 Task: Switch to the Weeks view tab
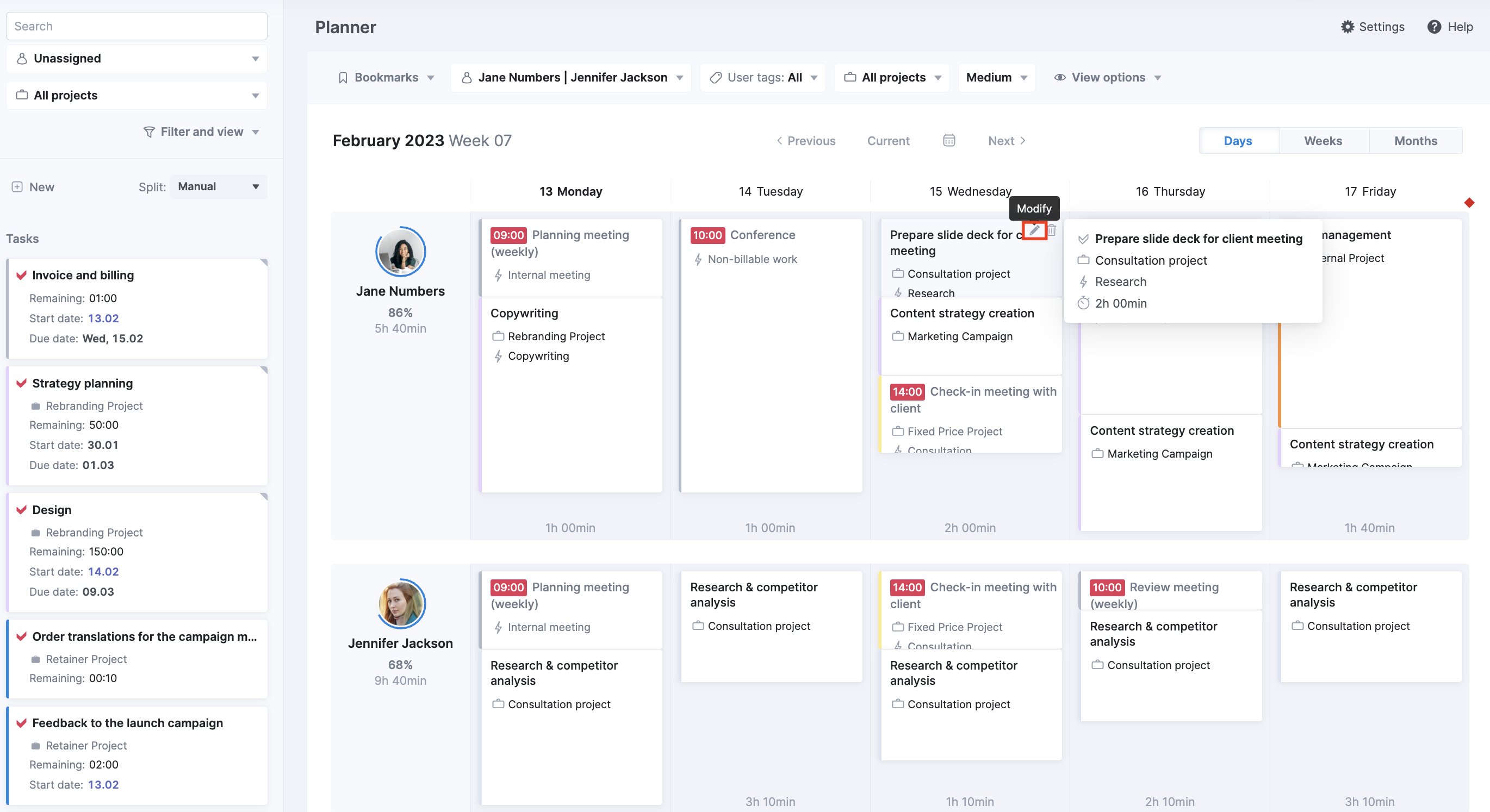[1323, 141]
